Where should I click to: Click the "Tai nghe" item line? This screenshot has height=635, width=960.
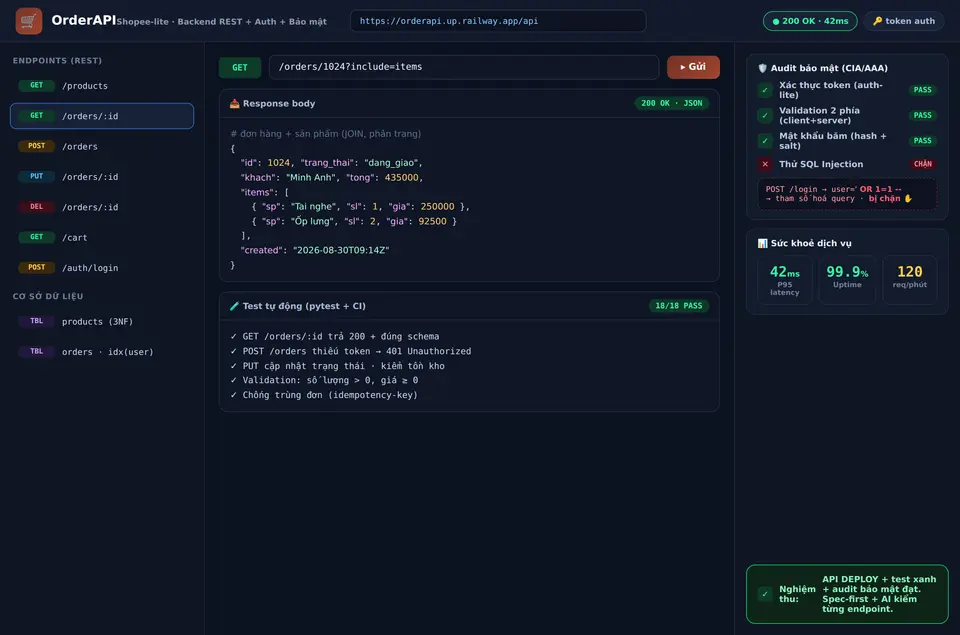(x=360, y=207)
